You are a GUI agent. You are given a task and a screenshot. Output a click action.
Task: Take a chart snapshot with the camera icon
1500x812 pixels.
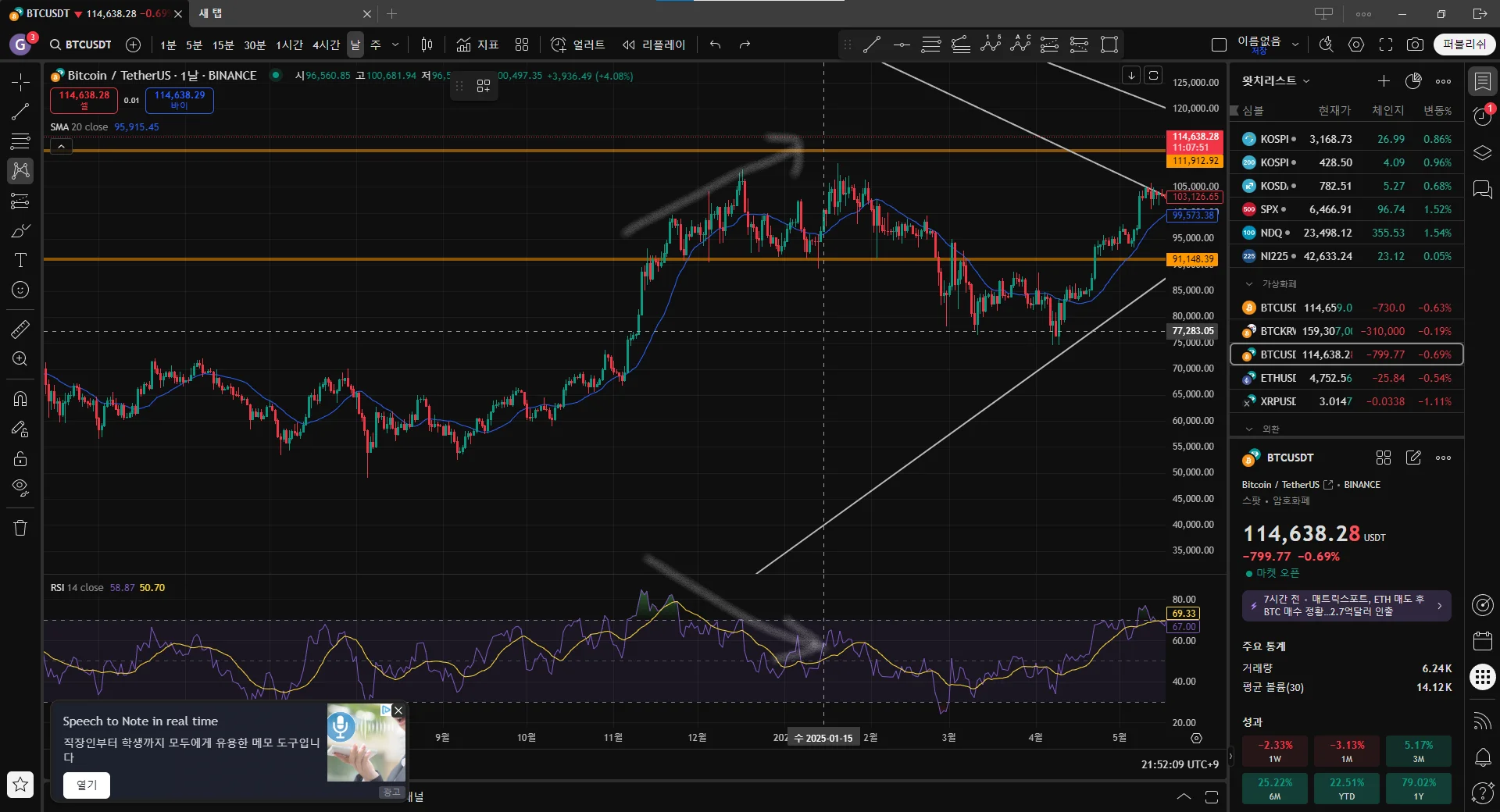point(1415,45)
